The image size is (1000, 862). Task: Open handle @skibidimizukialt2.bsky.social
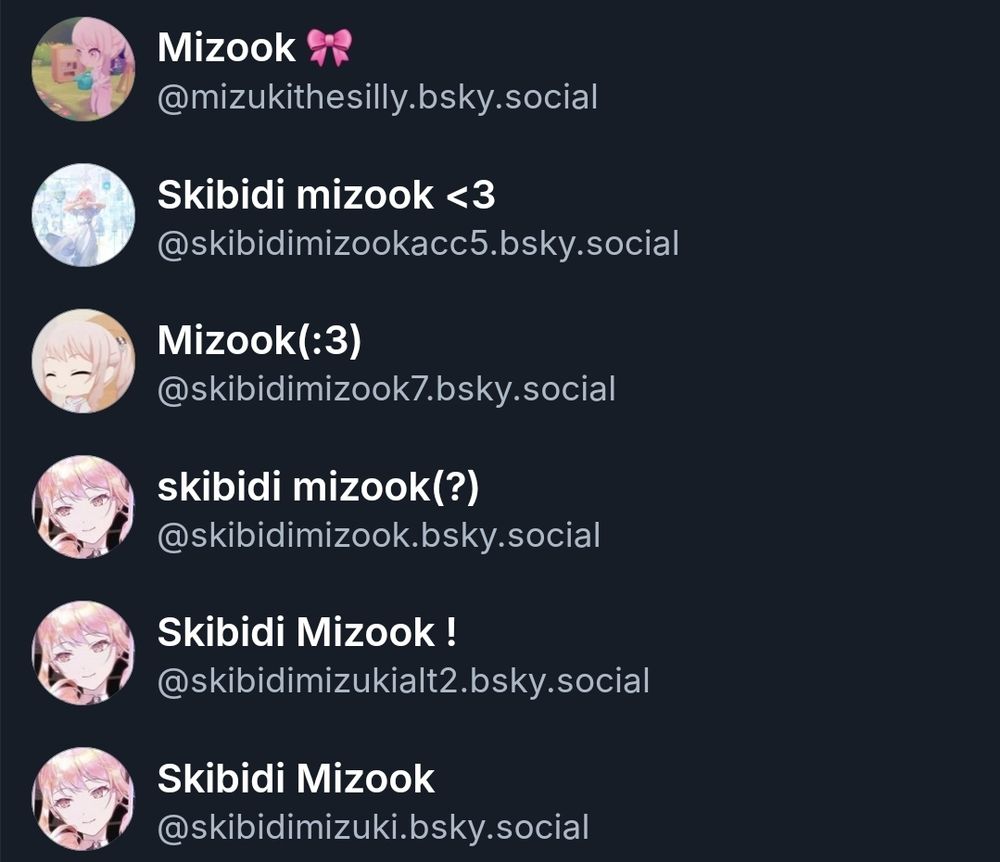tap(404, 682)
